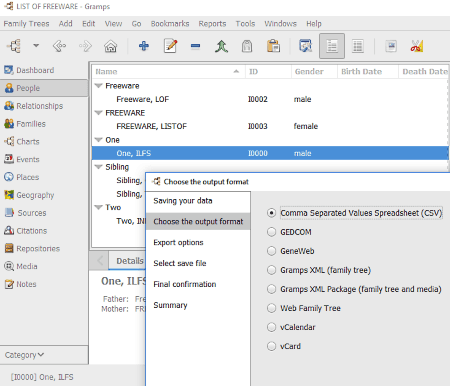Select People in the sidebar

click(44, 88)
